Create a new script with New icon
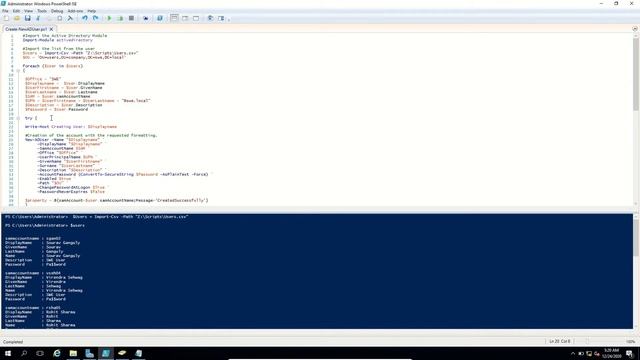 click(6, 18)
